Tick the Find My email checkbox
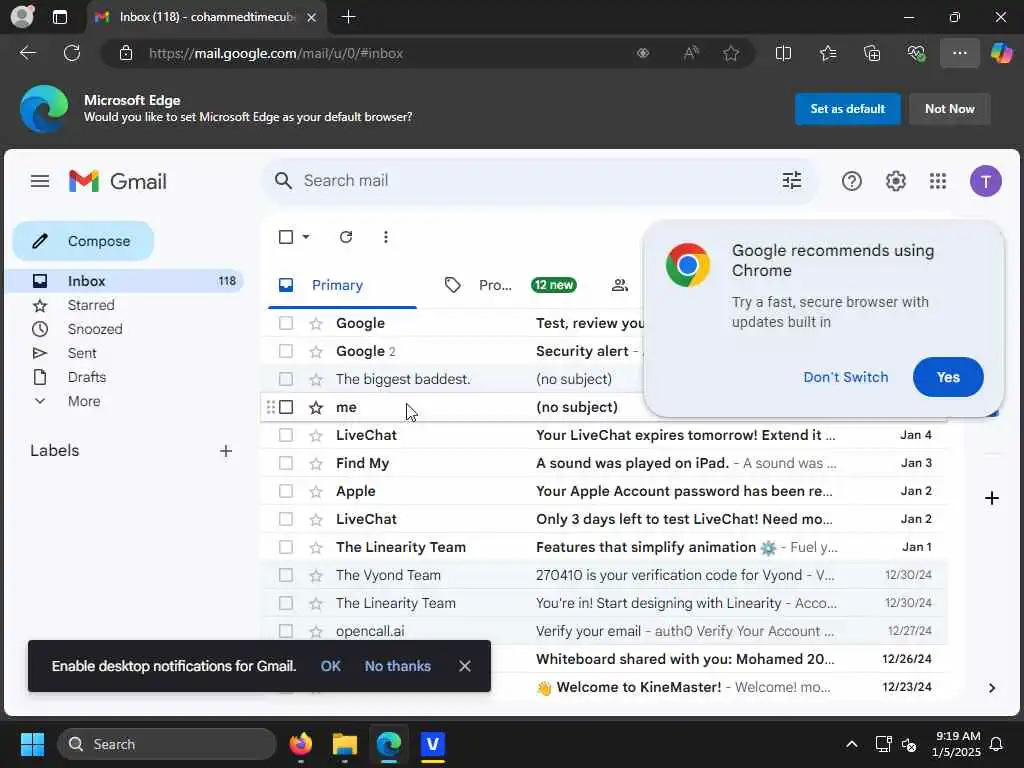 click(286, 464)
